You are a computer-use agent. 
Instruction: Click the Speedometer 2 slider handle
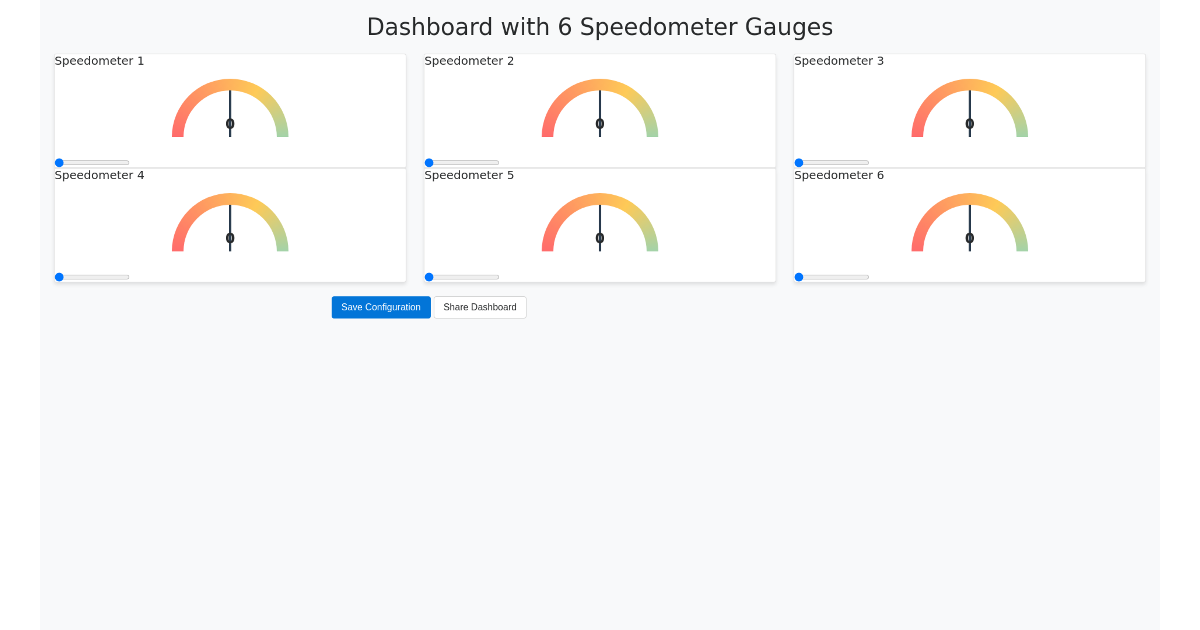pos(429,162)
